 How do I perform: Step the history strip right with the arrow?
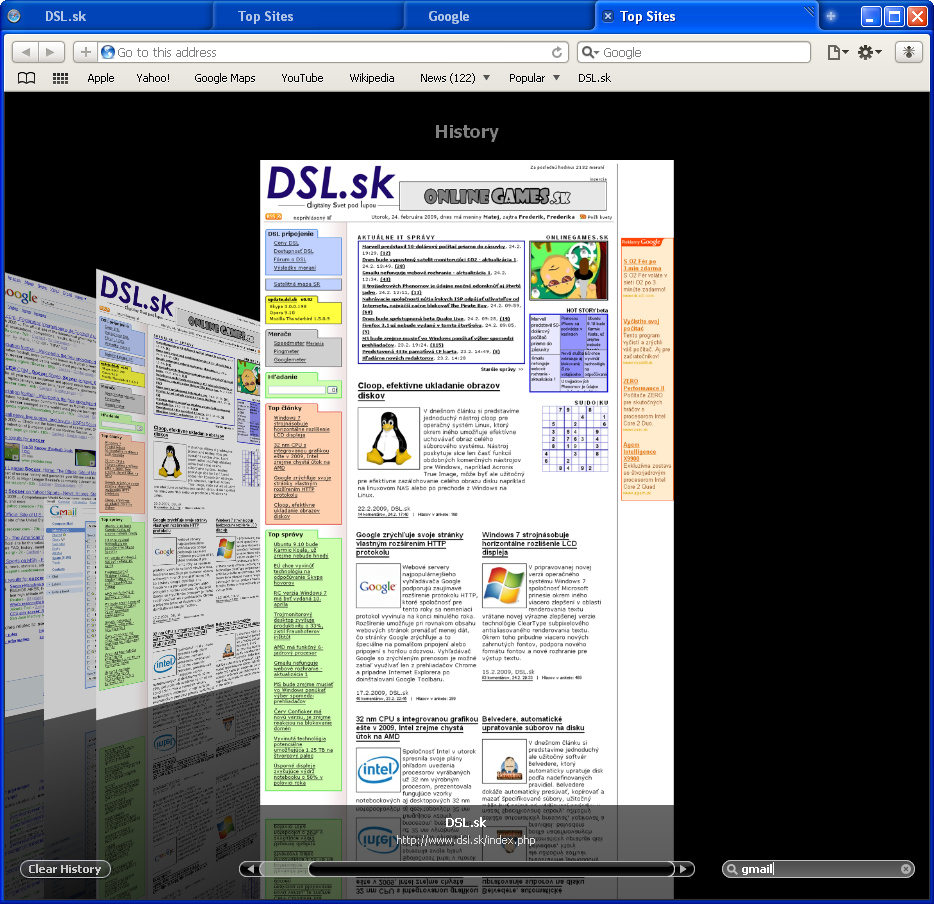coord(684,869)
